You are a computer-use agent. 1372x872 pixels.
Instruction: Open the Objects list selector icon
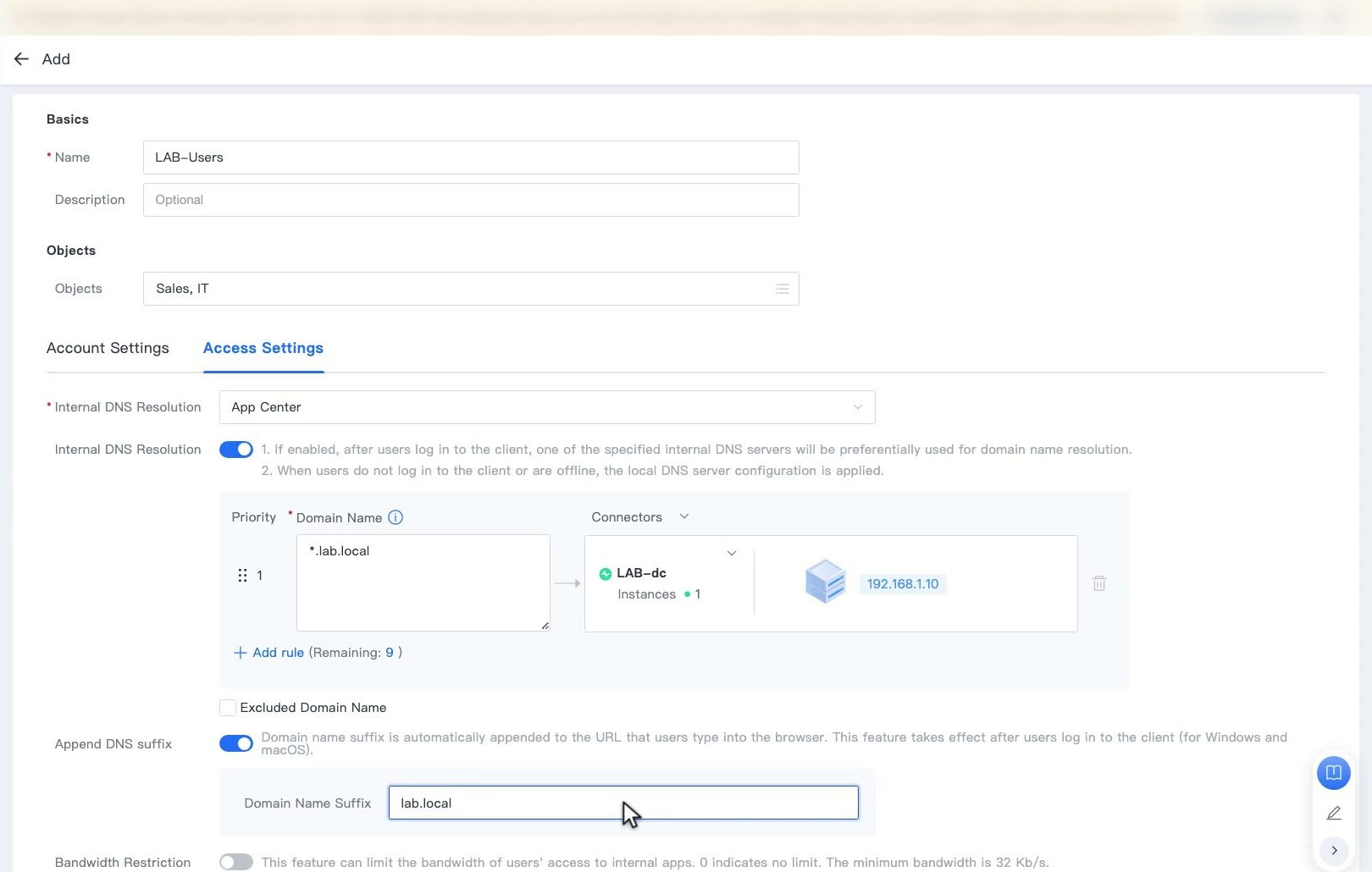782,289
